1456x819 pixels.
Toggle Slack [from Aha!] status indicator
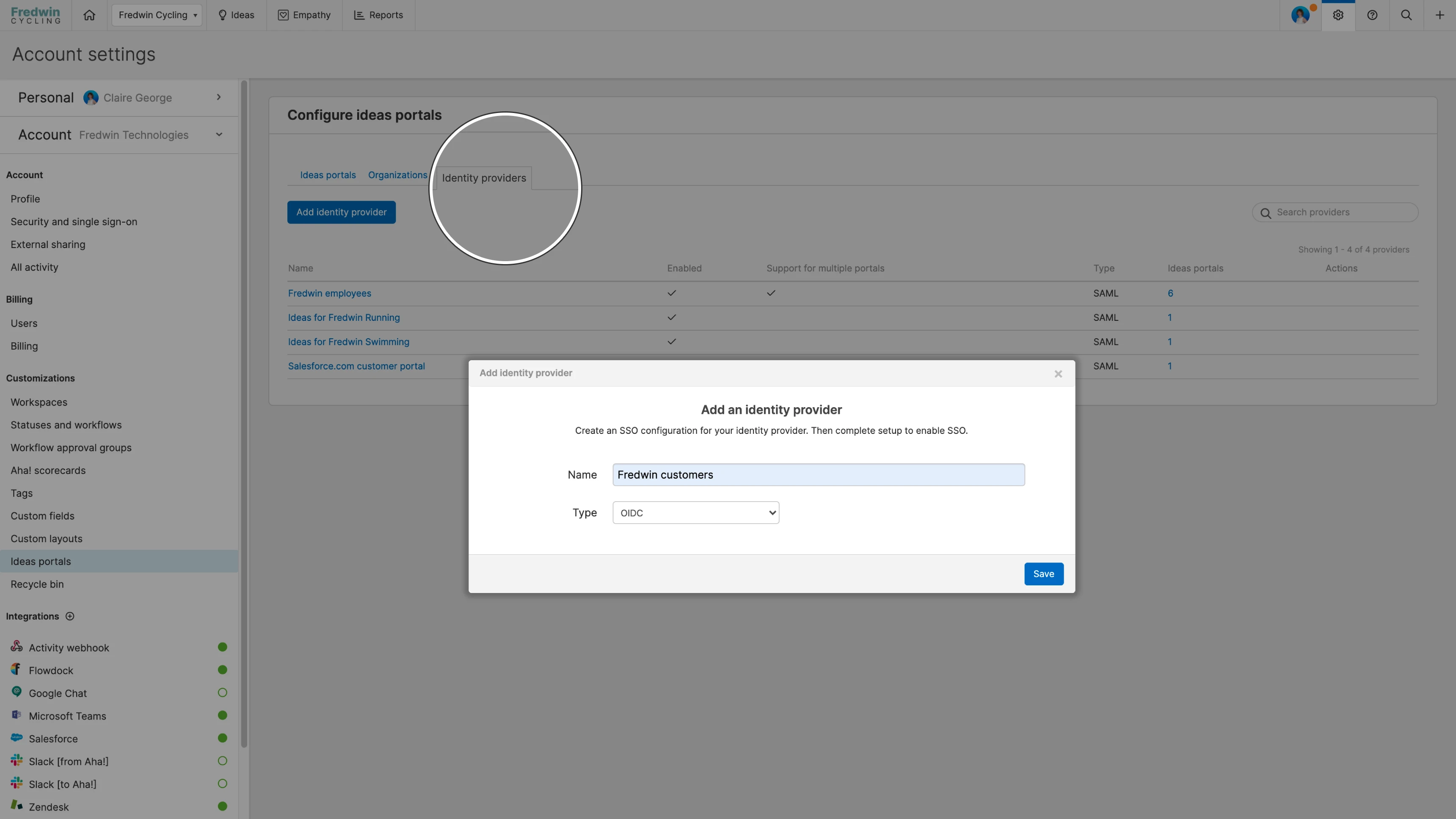222,761
